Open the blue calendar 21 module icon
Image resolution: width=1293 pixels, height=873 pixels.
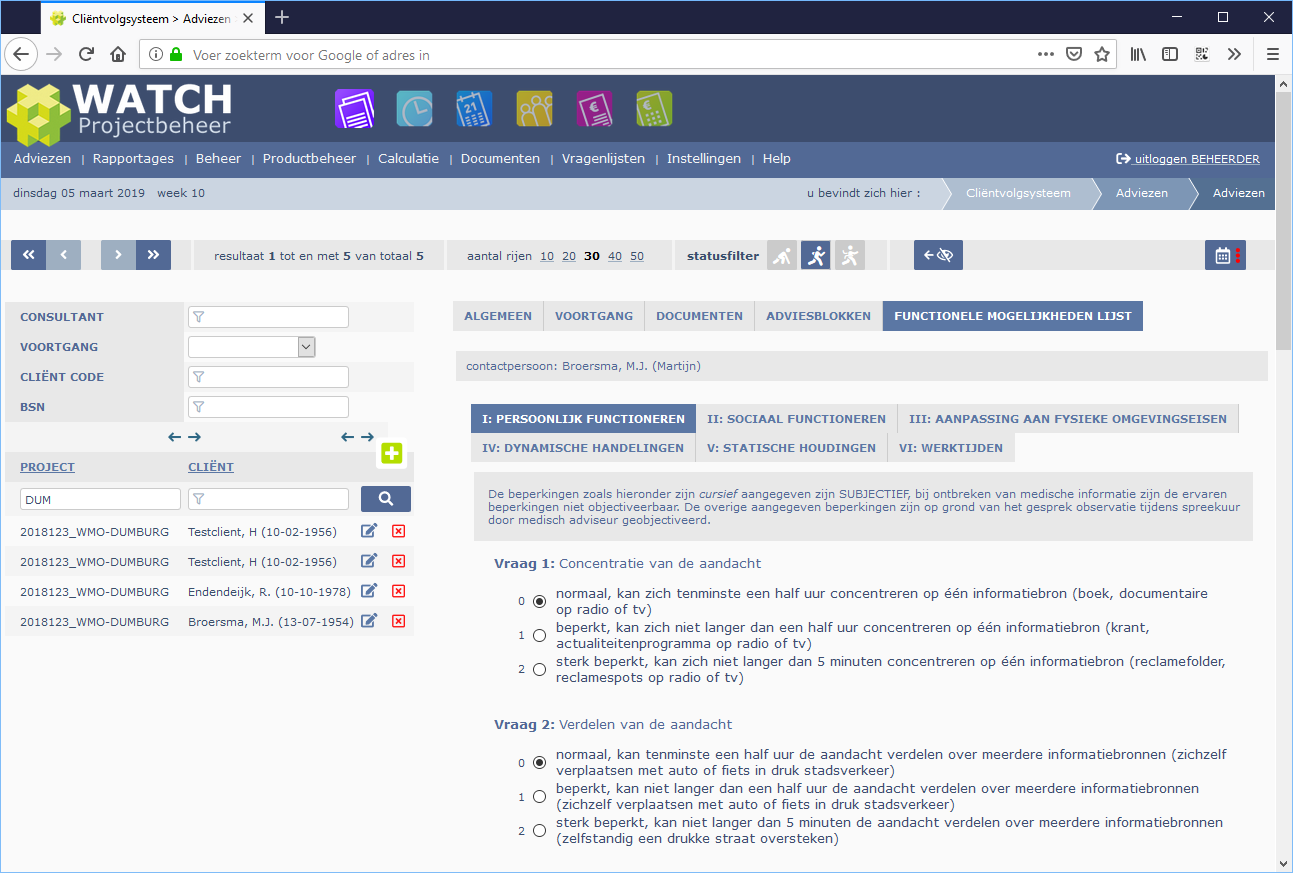[x=474, y=108]
